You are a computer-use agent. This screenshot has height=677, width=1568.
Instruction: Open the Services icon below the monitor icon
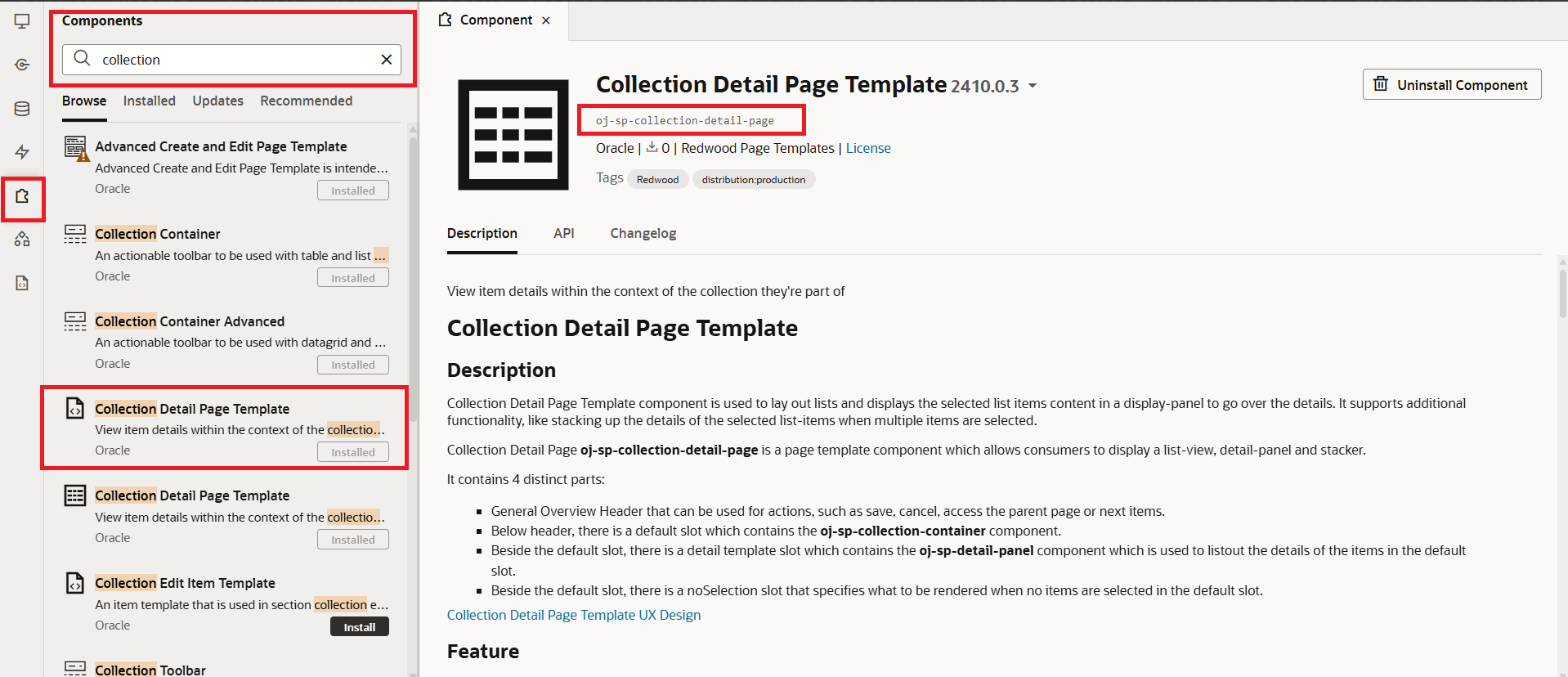click(x=22, y=65)
